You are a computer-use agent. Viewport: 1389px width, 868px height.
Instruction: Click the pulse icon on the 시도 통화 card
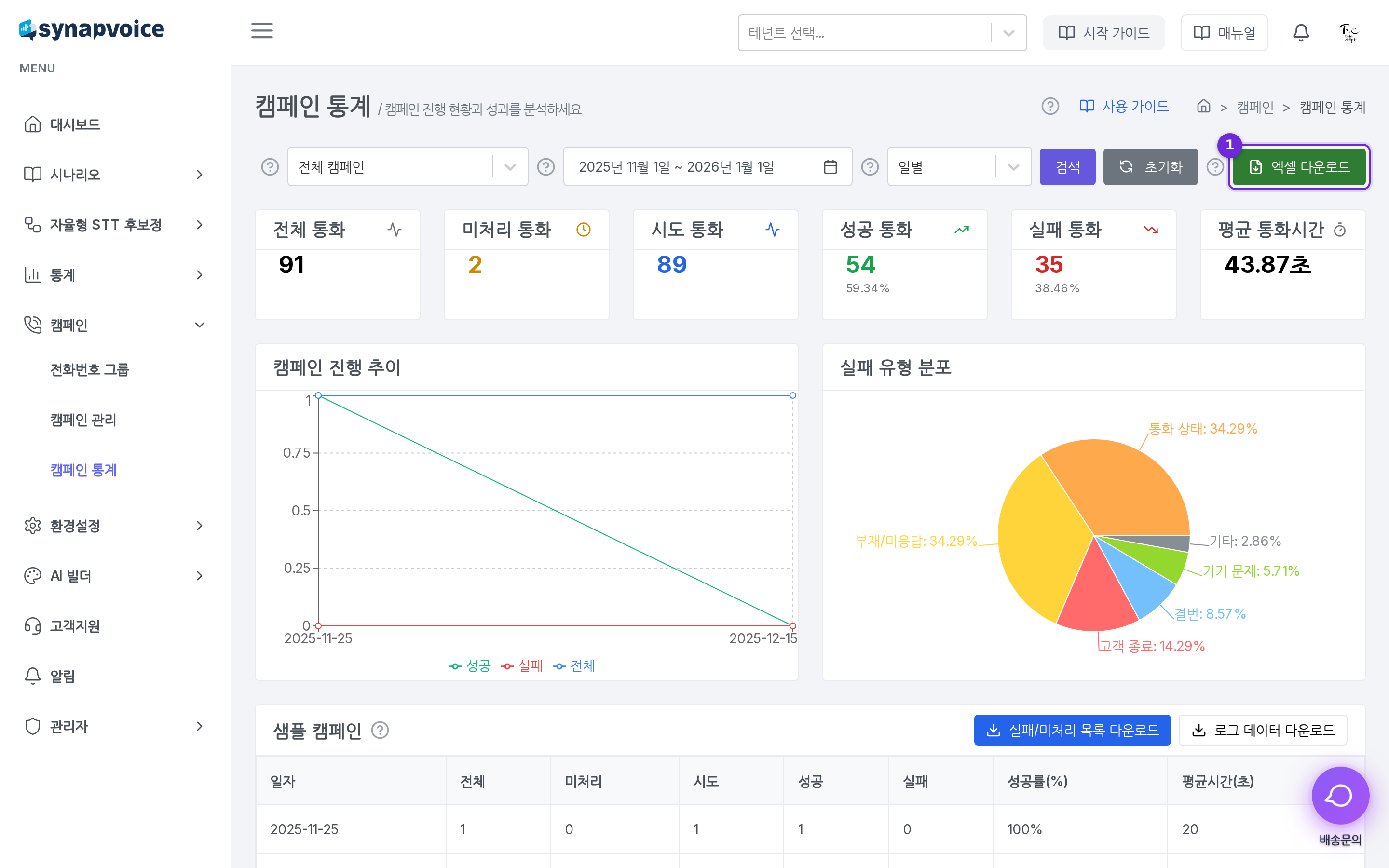point(773,230)
